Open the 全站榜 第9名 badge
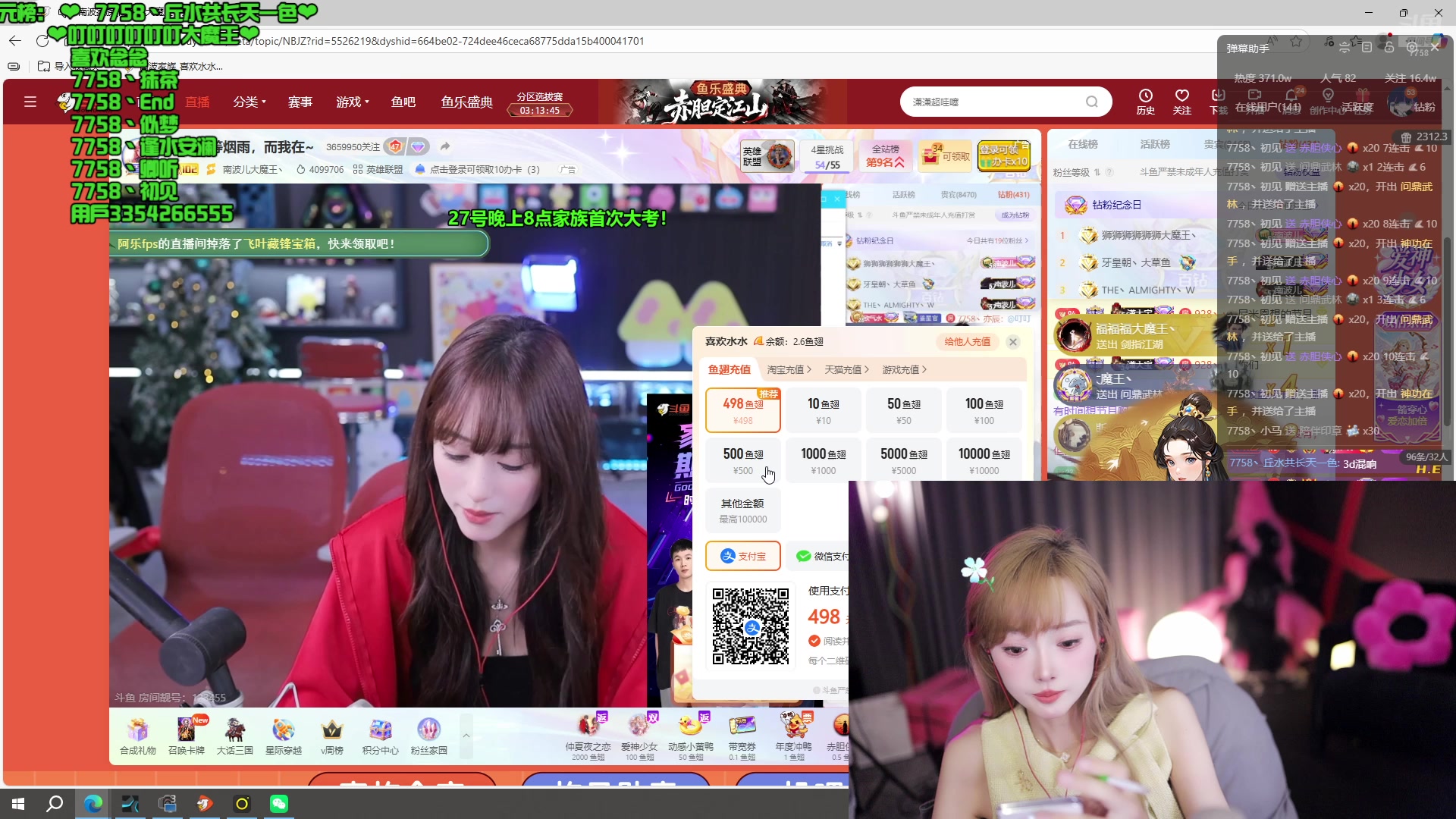This screenshot has width=1456, height=819. point(886,155)
